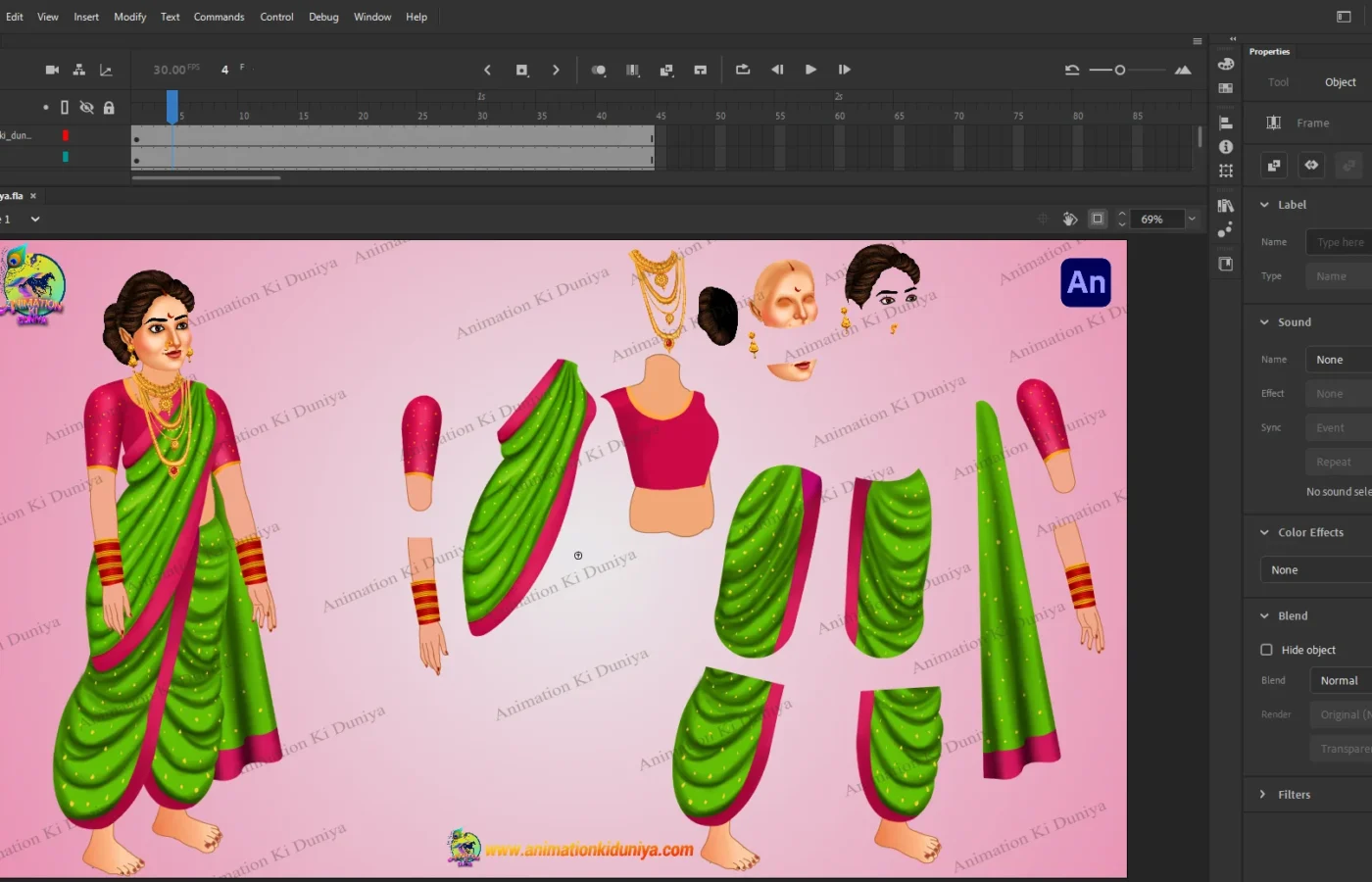Image resolution: width=1372 pixels, height=882 pixels.
Task: Open the Library panel books icon
Action: coord(1225,206)
